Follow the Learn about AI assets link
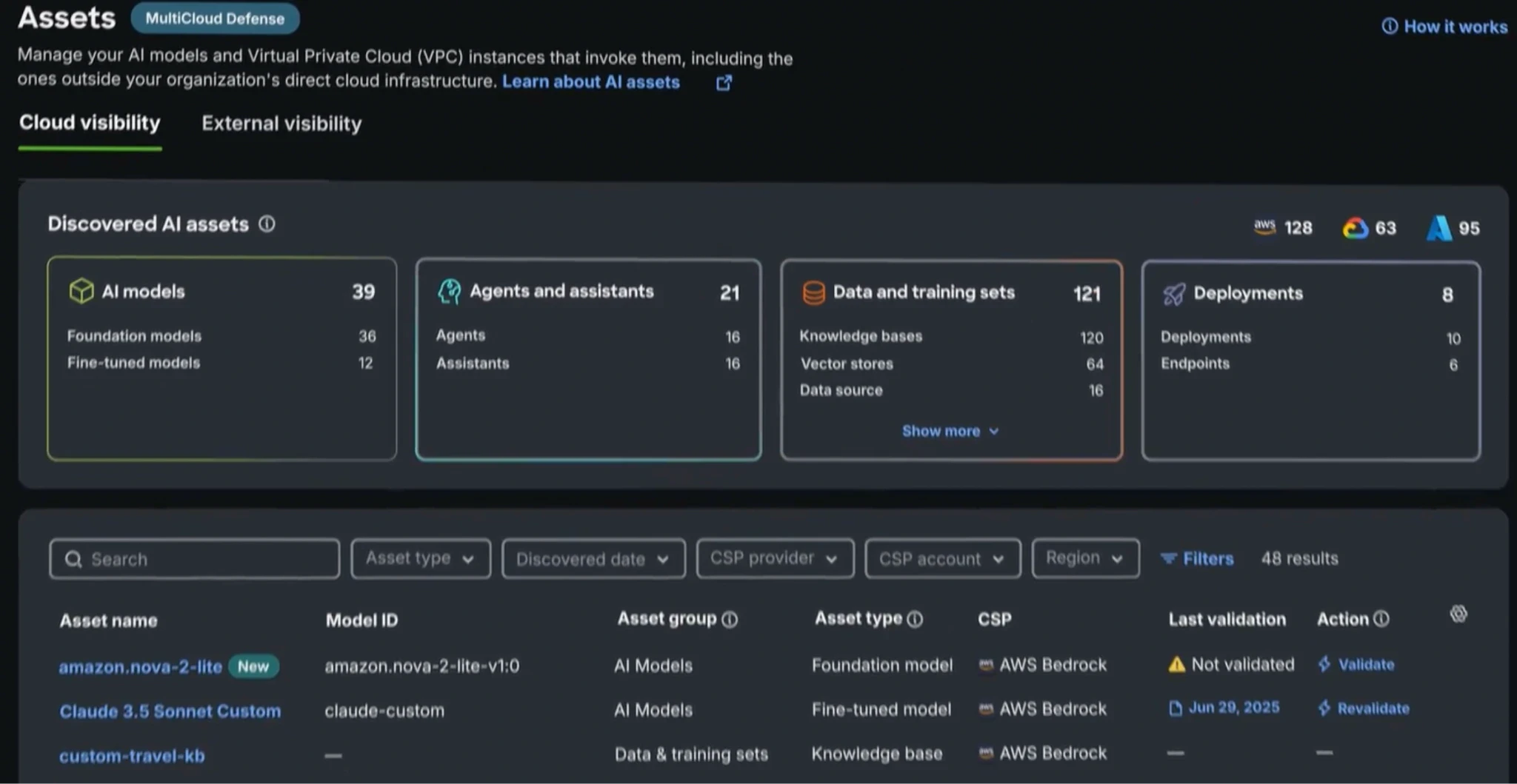 coord(590,81)
